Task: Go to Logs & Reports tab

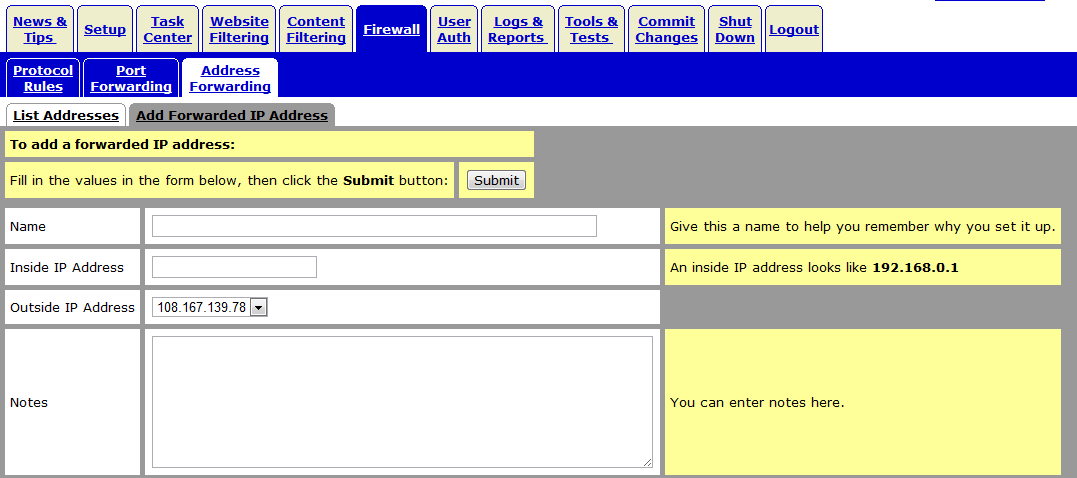Action: point(518,29)
